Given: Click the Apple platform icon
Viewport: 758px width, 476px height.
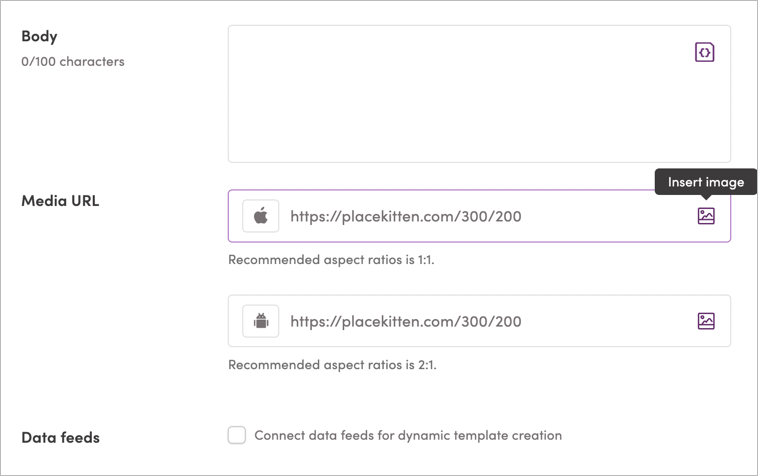Looking at the screenshot, I should coord(261,216).
